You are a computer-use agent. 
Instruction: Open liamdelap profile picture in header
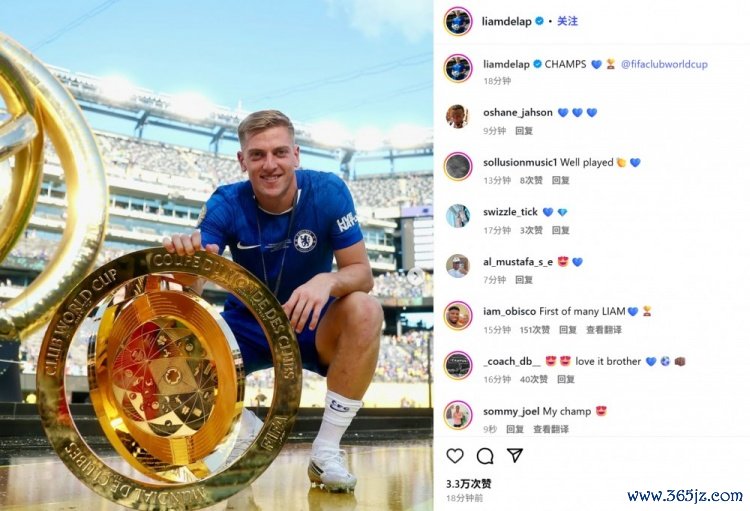458,22
